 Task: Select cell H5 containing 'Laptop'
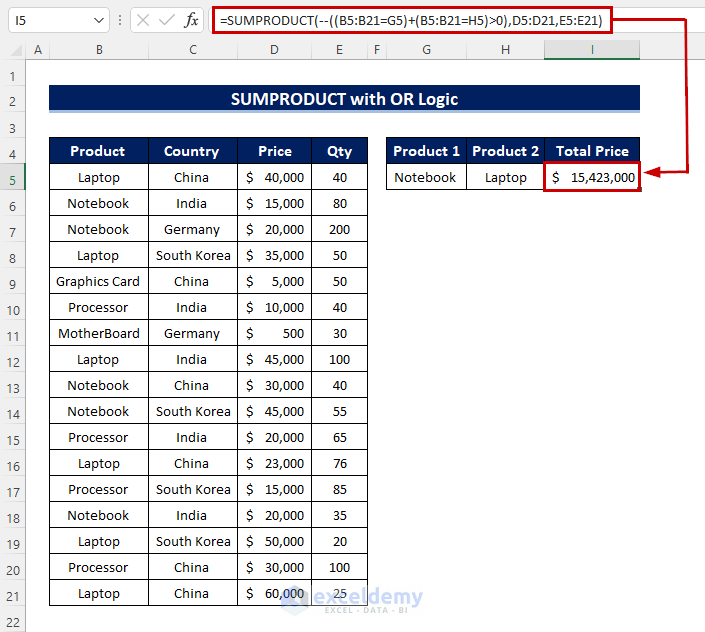505,177
